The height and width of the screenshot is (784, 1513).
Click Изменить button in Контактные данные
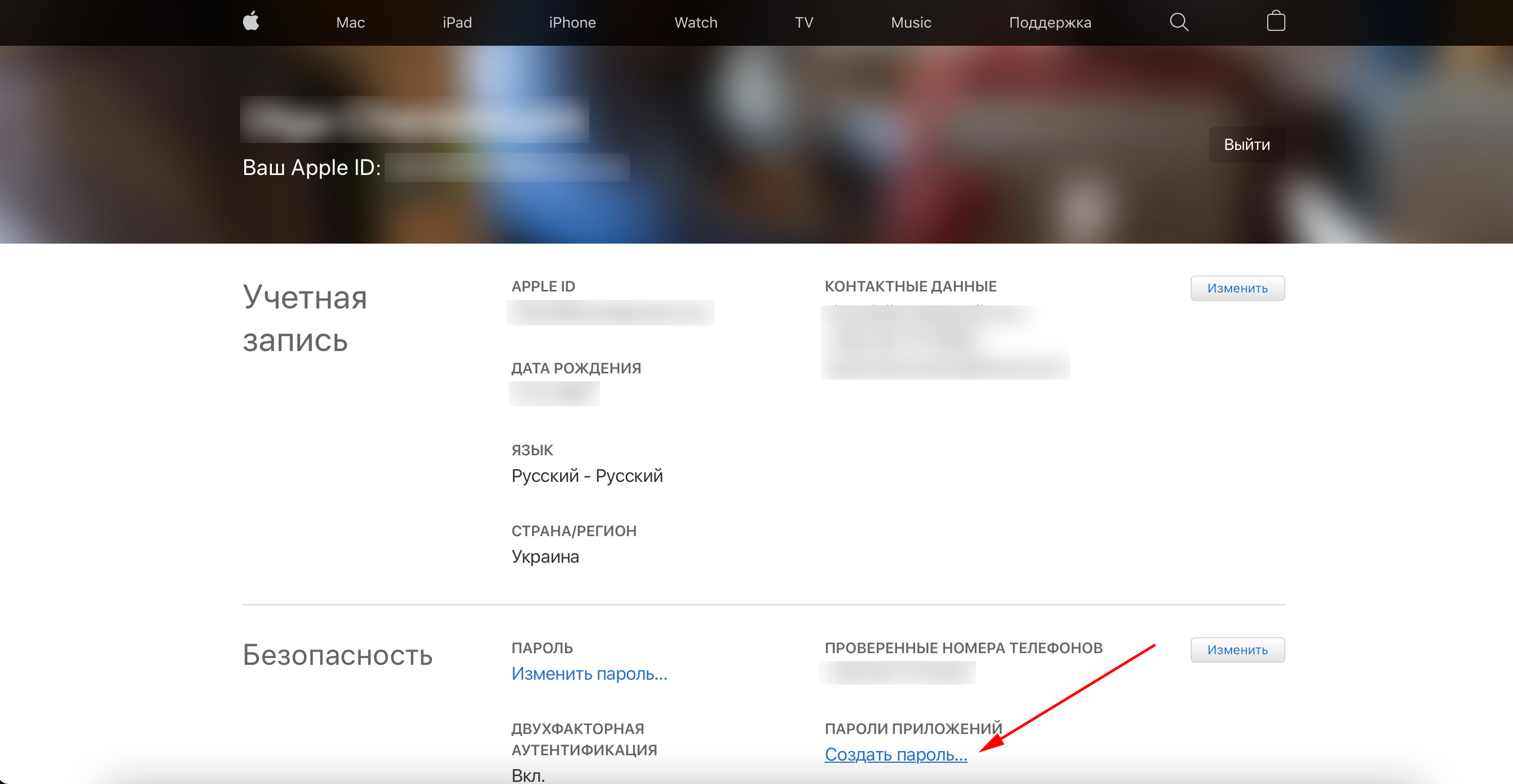click(x=1237, y=288)
